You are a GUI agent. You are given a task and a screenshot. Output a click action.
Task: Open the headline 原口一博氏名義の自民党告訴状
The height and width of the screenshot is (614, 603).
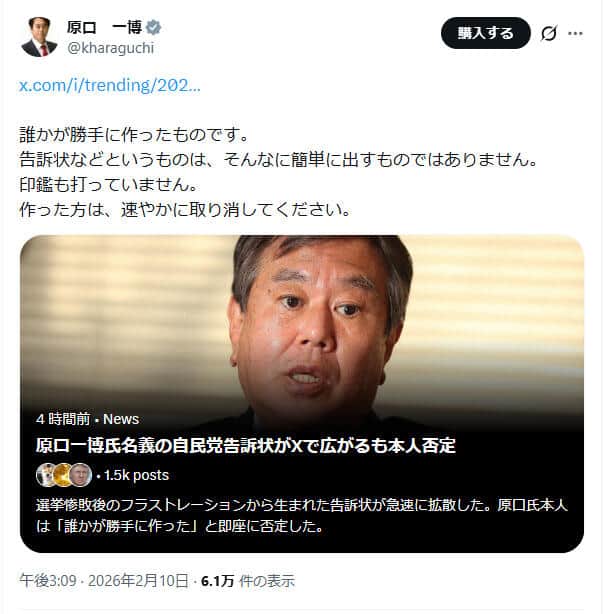246,446
